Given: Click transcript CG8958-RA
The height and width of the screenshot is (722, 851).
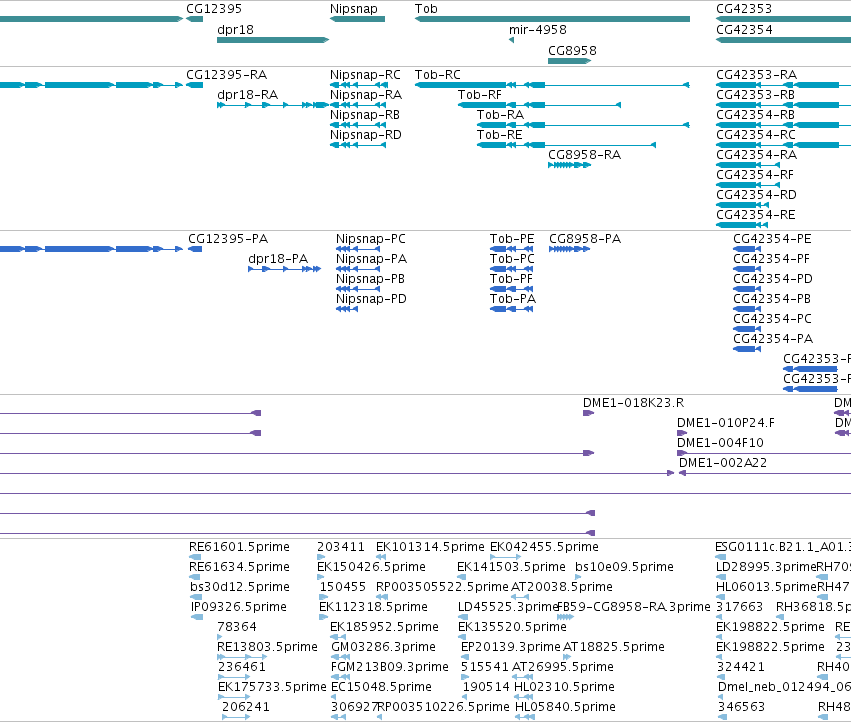Looking at the screenshot, I should [x=569, y=165].
